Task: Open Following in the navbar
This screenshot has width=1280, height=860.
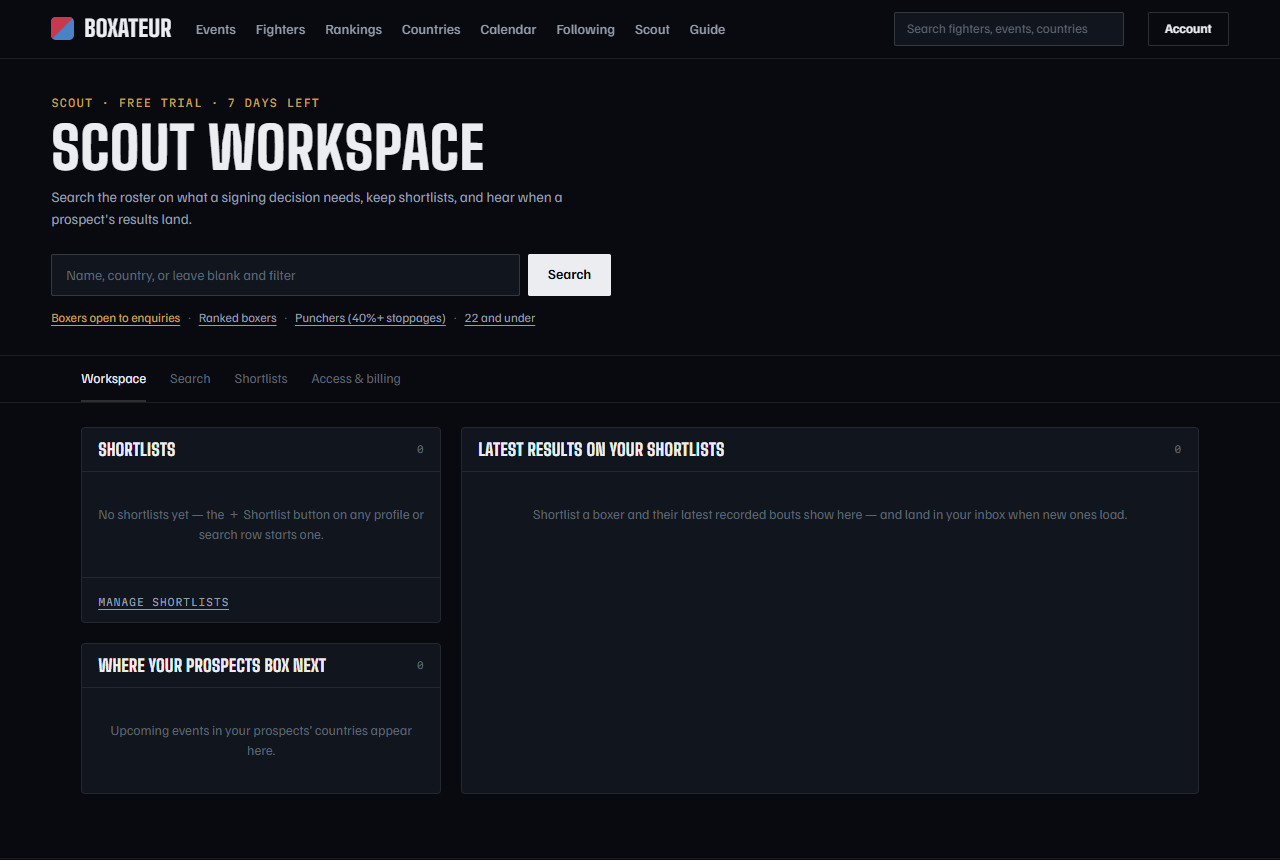Action: (585, 29)
